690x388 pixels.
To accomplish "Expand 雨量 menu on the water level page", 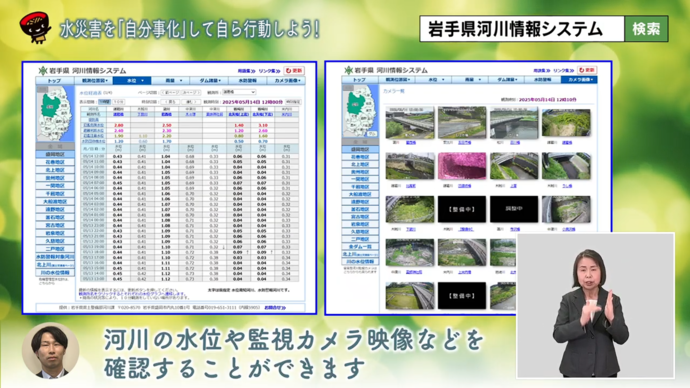I will tap(171, 81).
